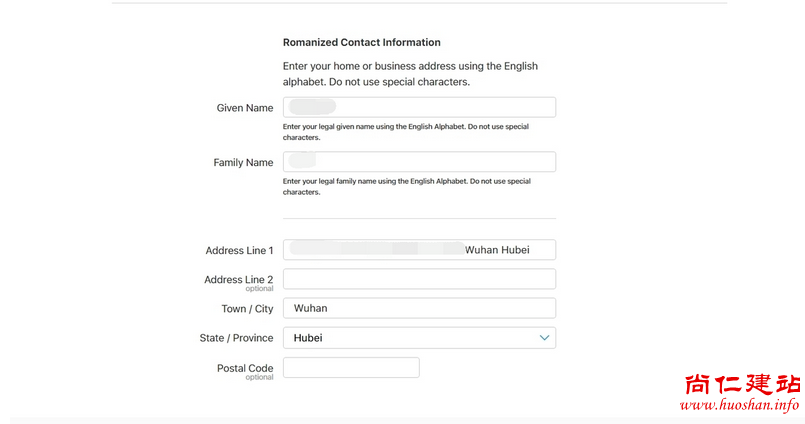Open the www.huoshan.info watermark link
This screenshot has width=805, height=424.
739,405
